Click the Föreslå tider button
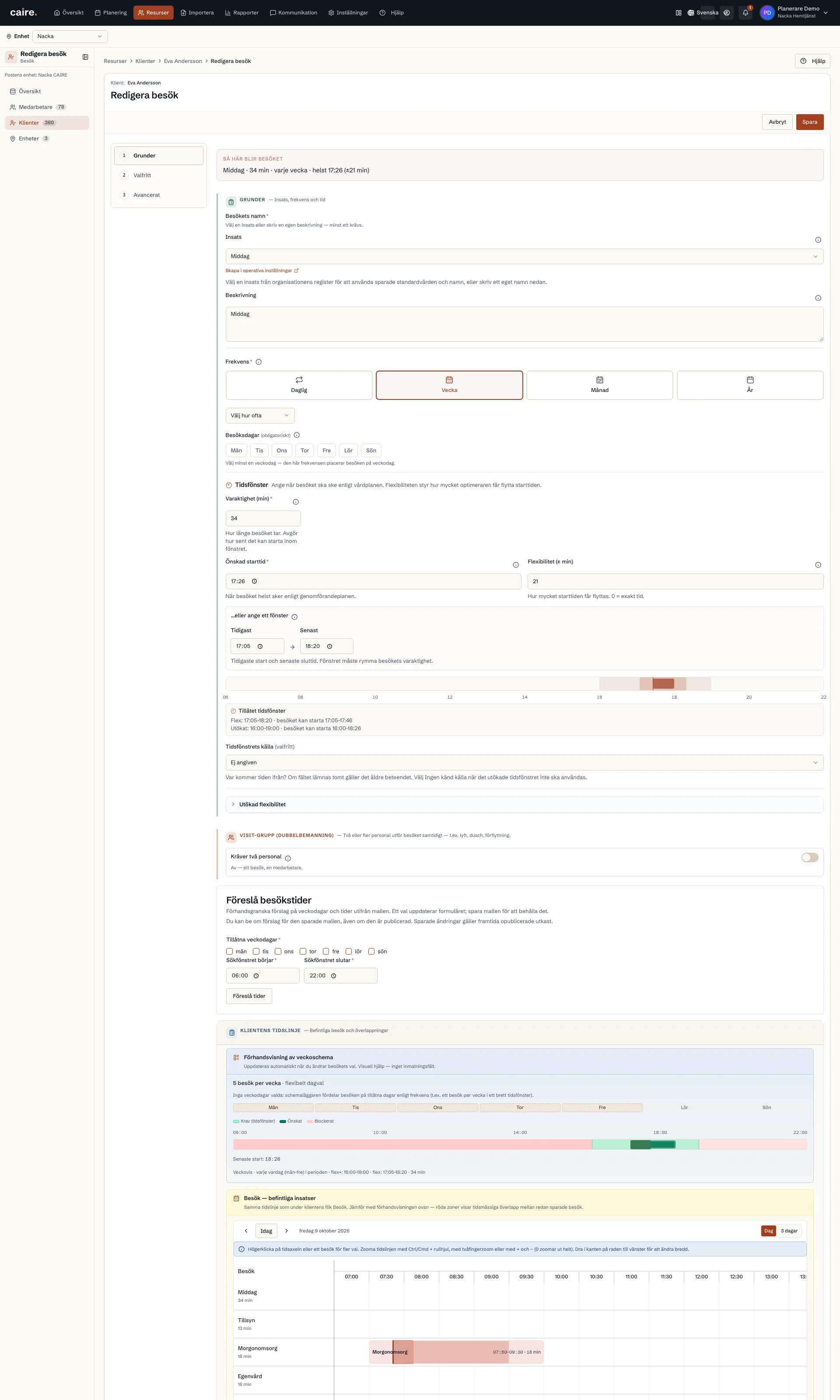The height and width of the screenshot is (1400, 840). (x=249, y=996)
